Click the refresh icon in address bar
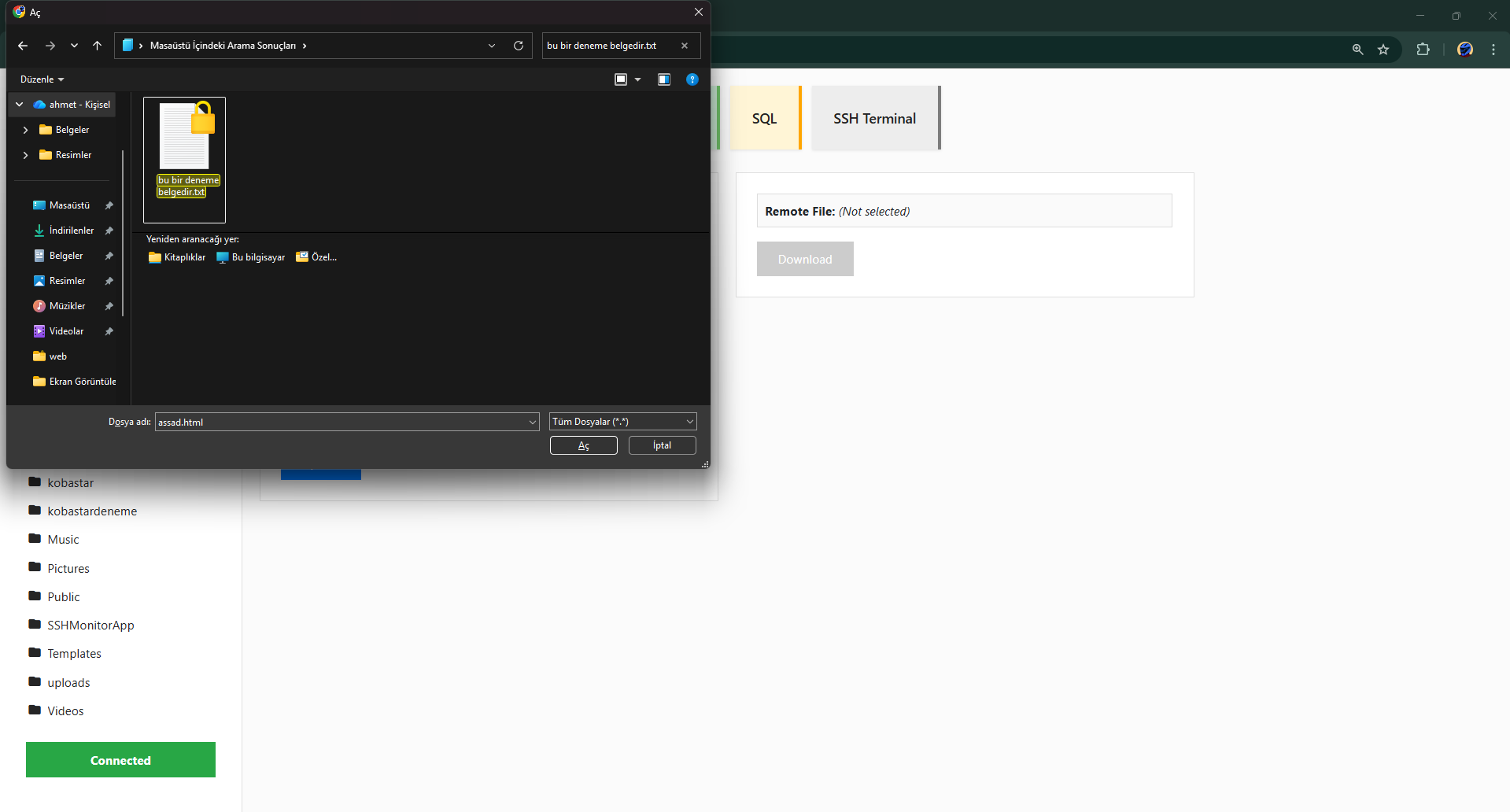The width and height of the screenshot is (1510, 812). coord(518,46)
